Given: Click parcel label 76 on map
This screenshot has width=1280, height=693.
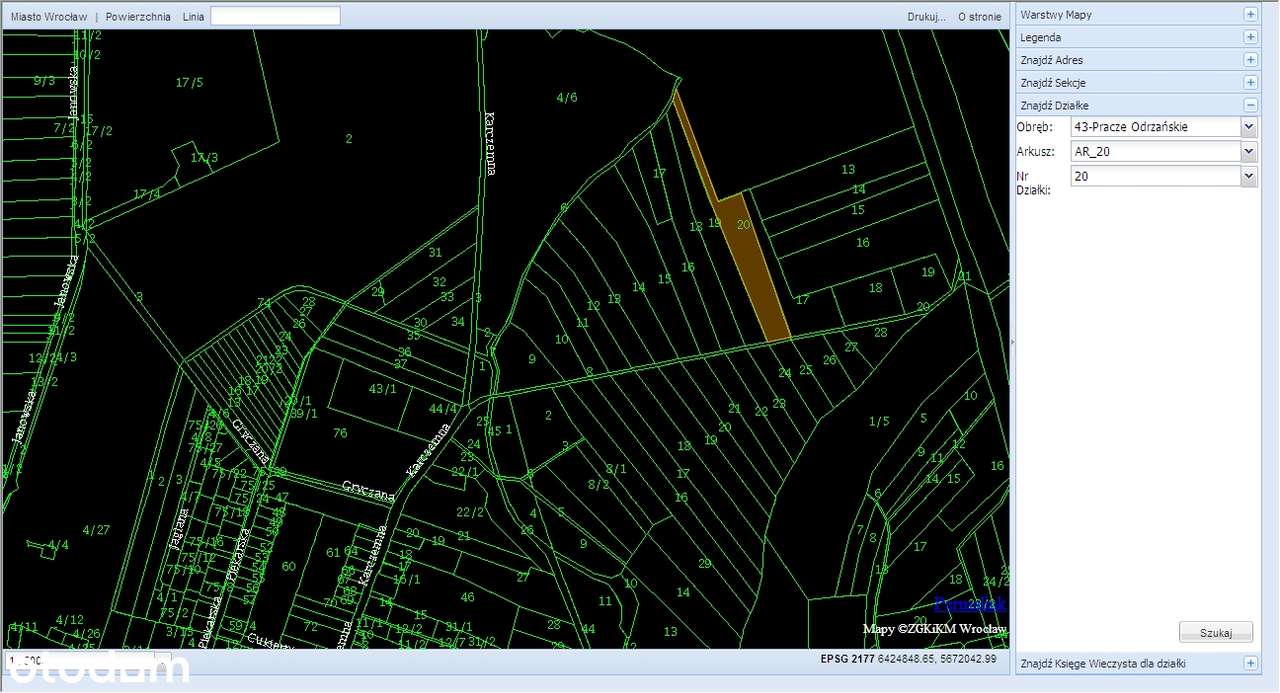Looking at the screenshot, I should 340,433.
